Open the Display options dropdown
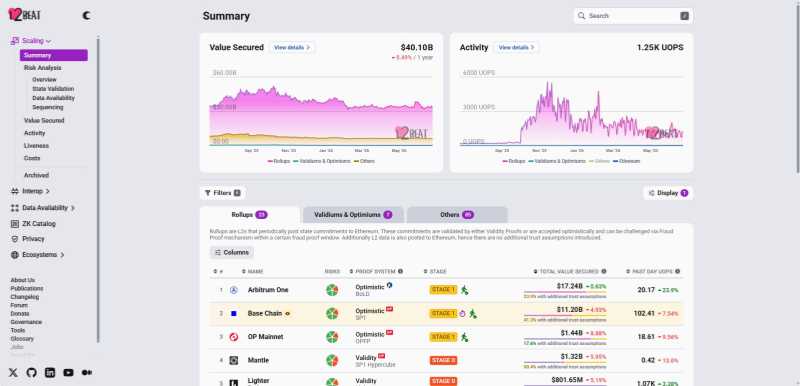This screenshot has width=800, height=386. (x=668, y=193)
